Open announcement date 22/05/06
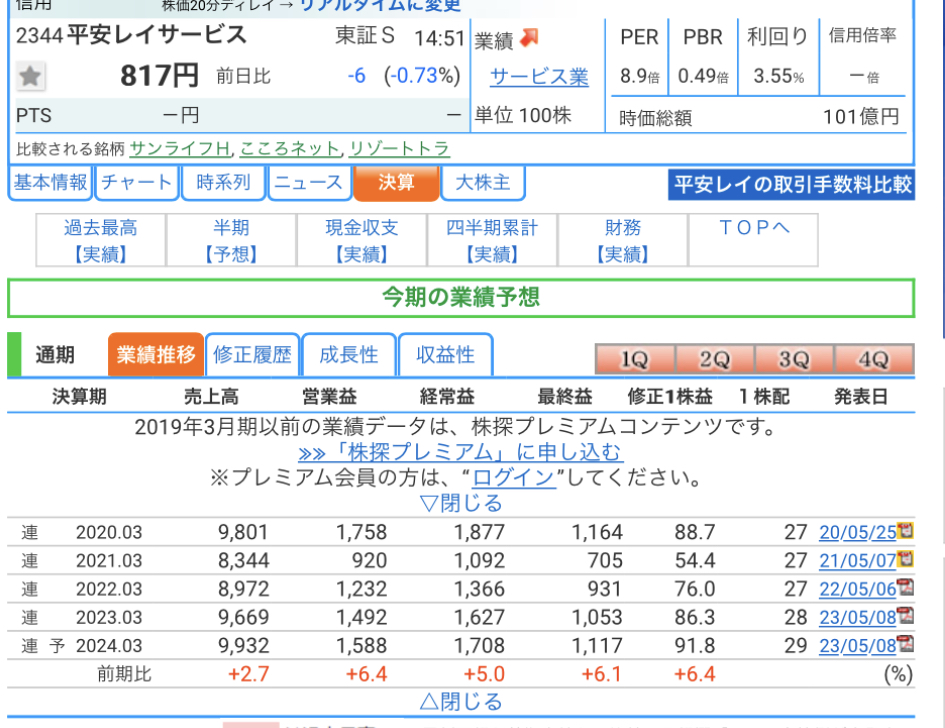This screenshot has height=728, width=945. pyautogui.click(x=858, y=589)
